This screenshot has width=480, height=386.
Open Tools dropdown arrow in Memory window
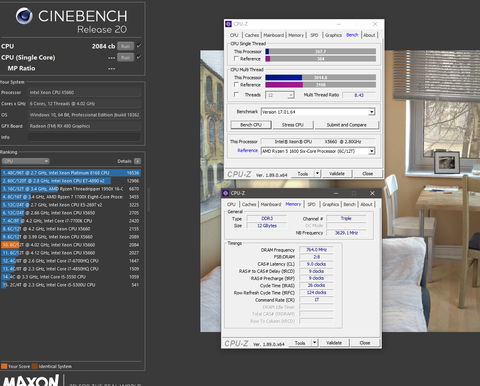314,343
